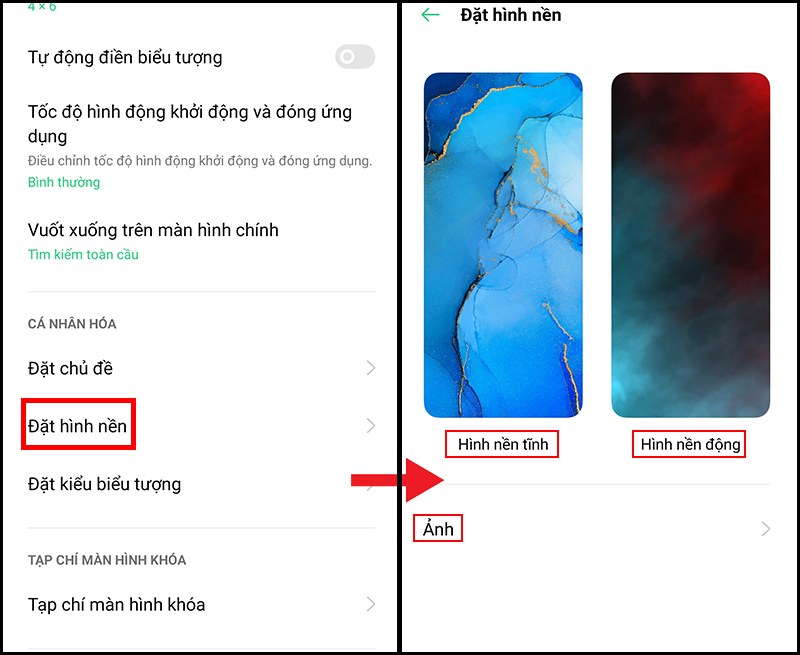Viewport: 800px width, 655px height.
Task: Tap Tìm kiếm toàn cầu green value
Action: pyautogui.click(x=83, y=254)
